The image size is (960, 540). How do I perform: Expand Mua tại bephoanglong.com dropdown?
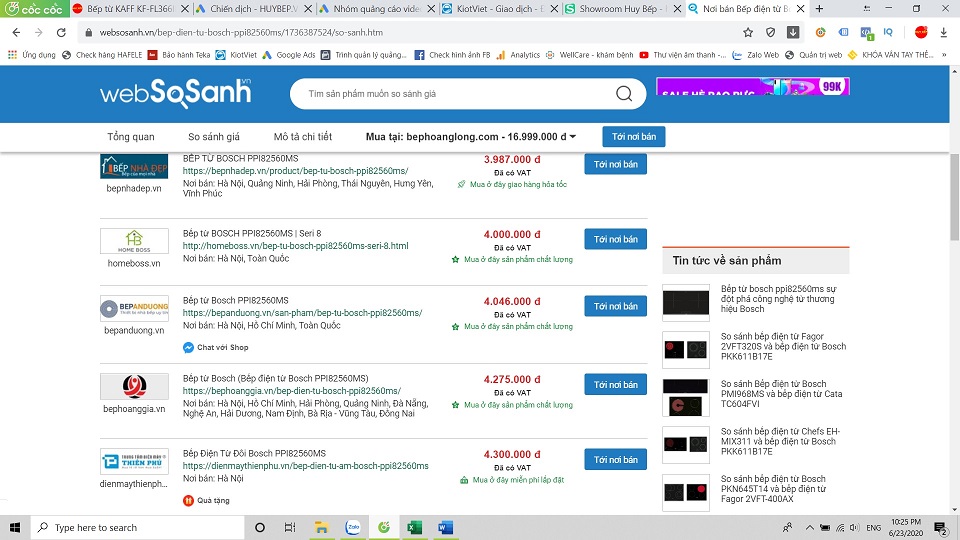471,137
